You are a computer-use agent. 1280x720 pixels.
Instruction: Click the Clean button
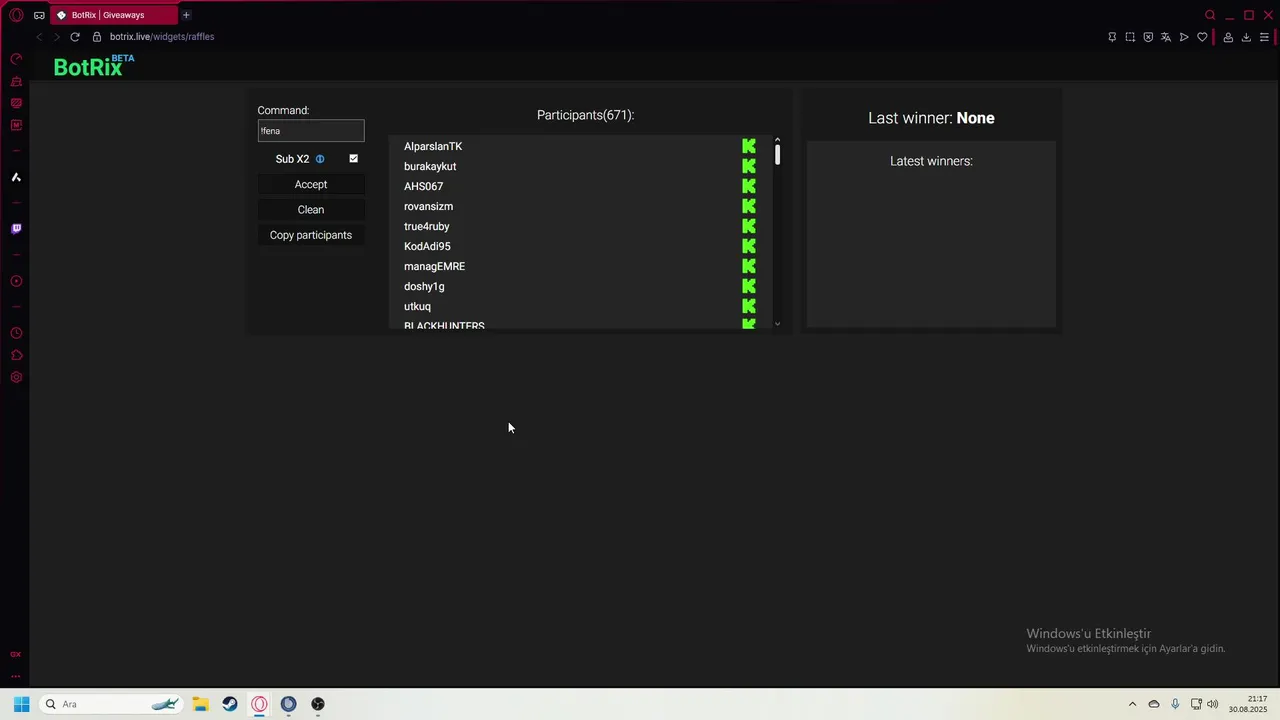(311, 210)
